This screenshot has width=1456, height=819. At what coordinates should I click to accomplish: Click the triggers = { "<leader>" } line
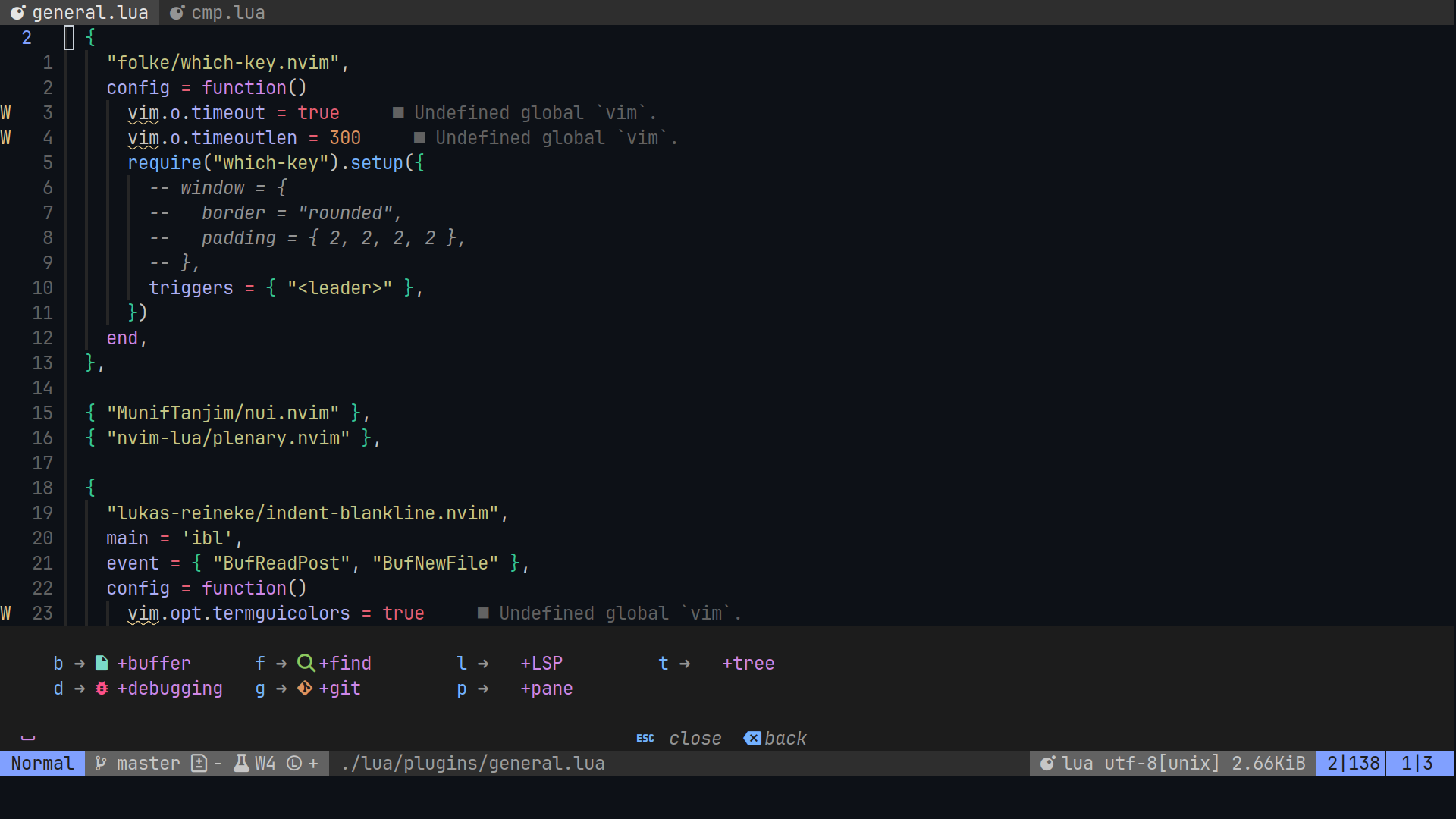pos(286,288)
